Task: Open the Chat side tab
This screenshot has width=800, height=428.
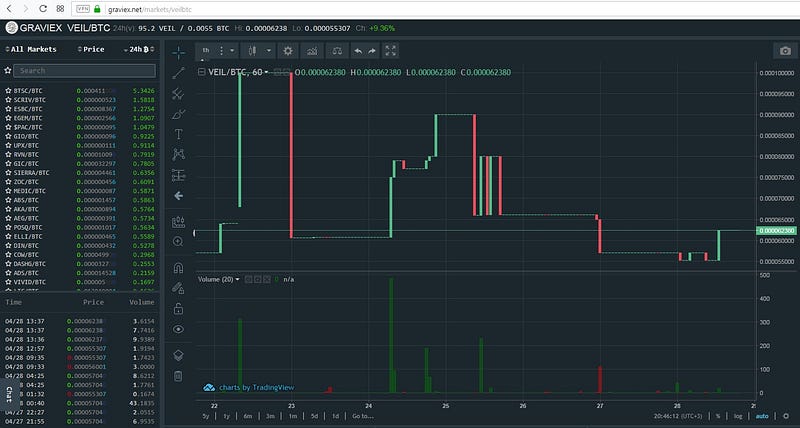Action: (9, 394)
